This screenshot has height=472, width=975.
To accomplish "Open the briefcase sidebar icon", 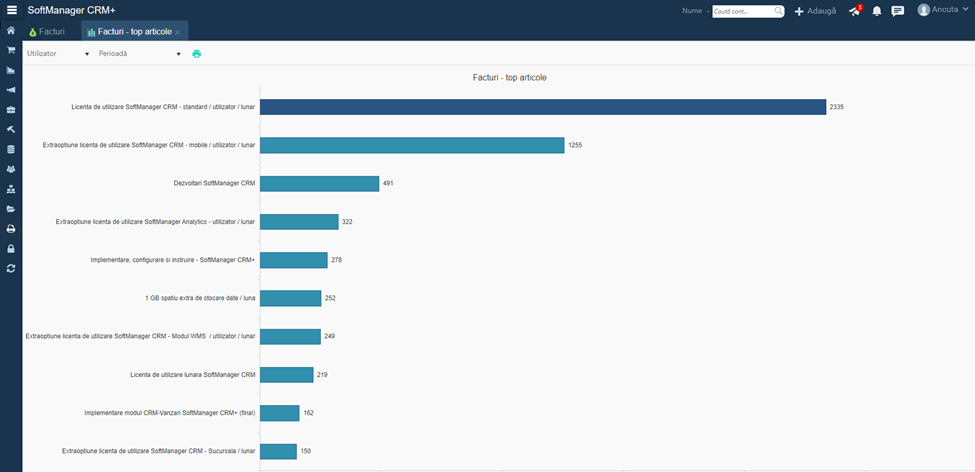I will click(11, 109).
